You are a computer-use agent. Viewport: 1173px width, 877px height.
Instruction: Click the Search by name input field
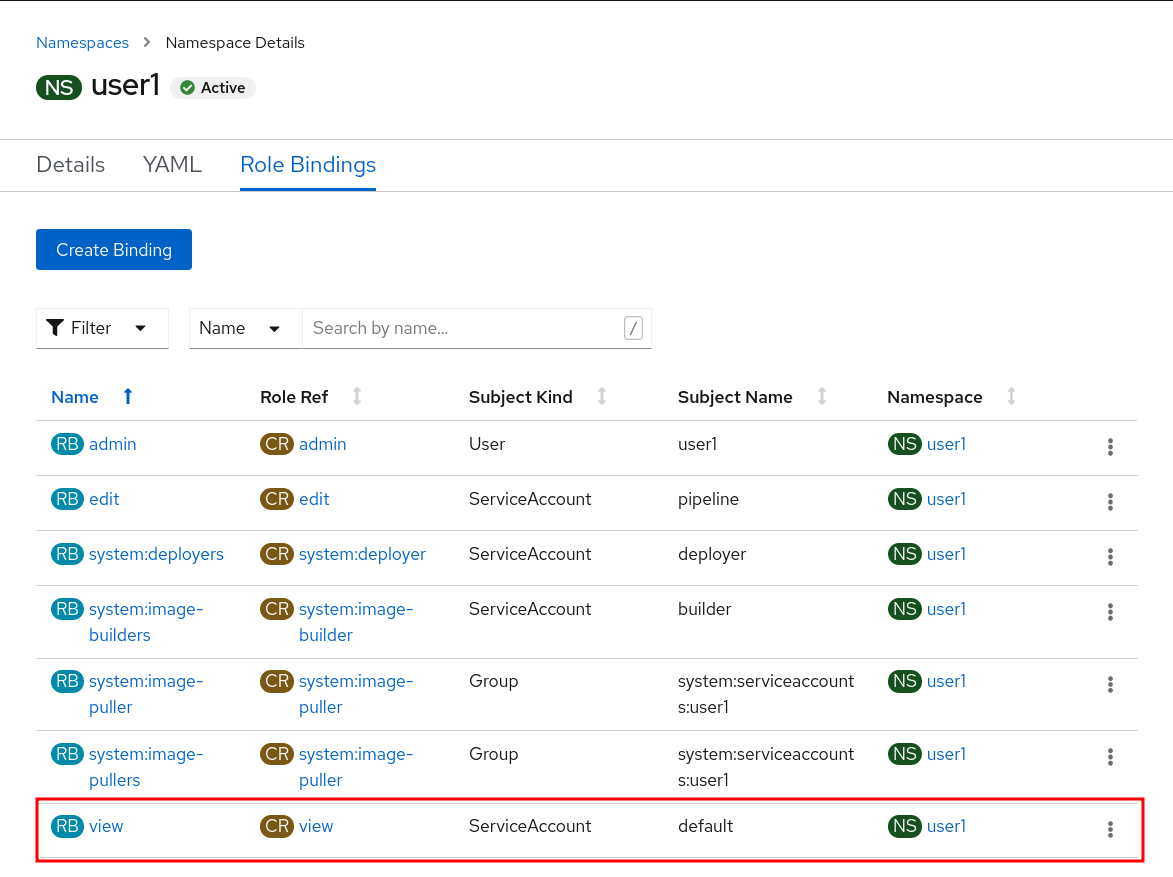tap(460, 327)
